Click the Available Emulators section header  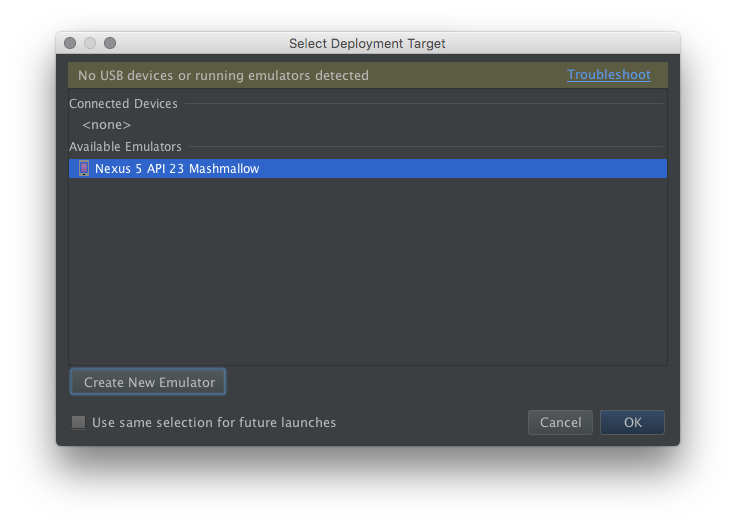click(x=125, y=147)
